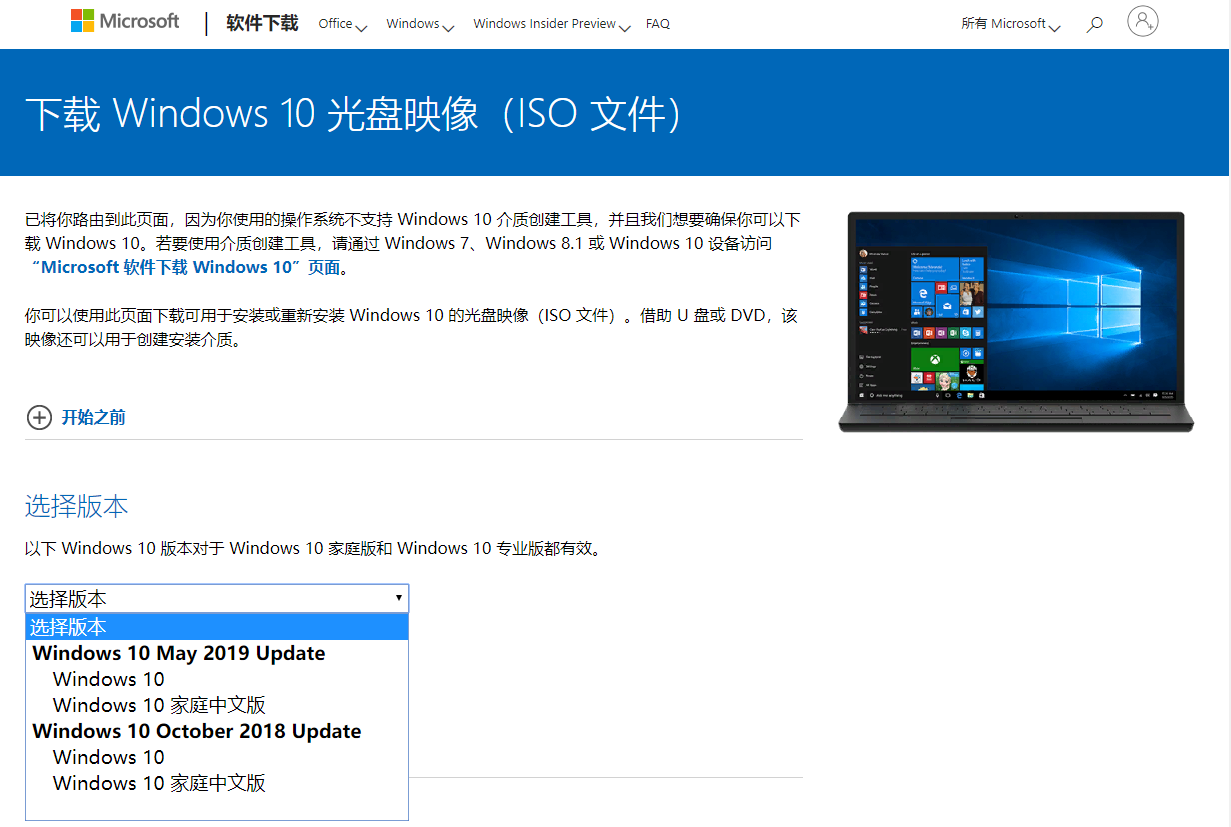
Task: Expand the 开始之前 section
Action: coord(93,417)
